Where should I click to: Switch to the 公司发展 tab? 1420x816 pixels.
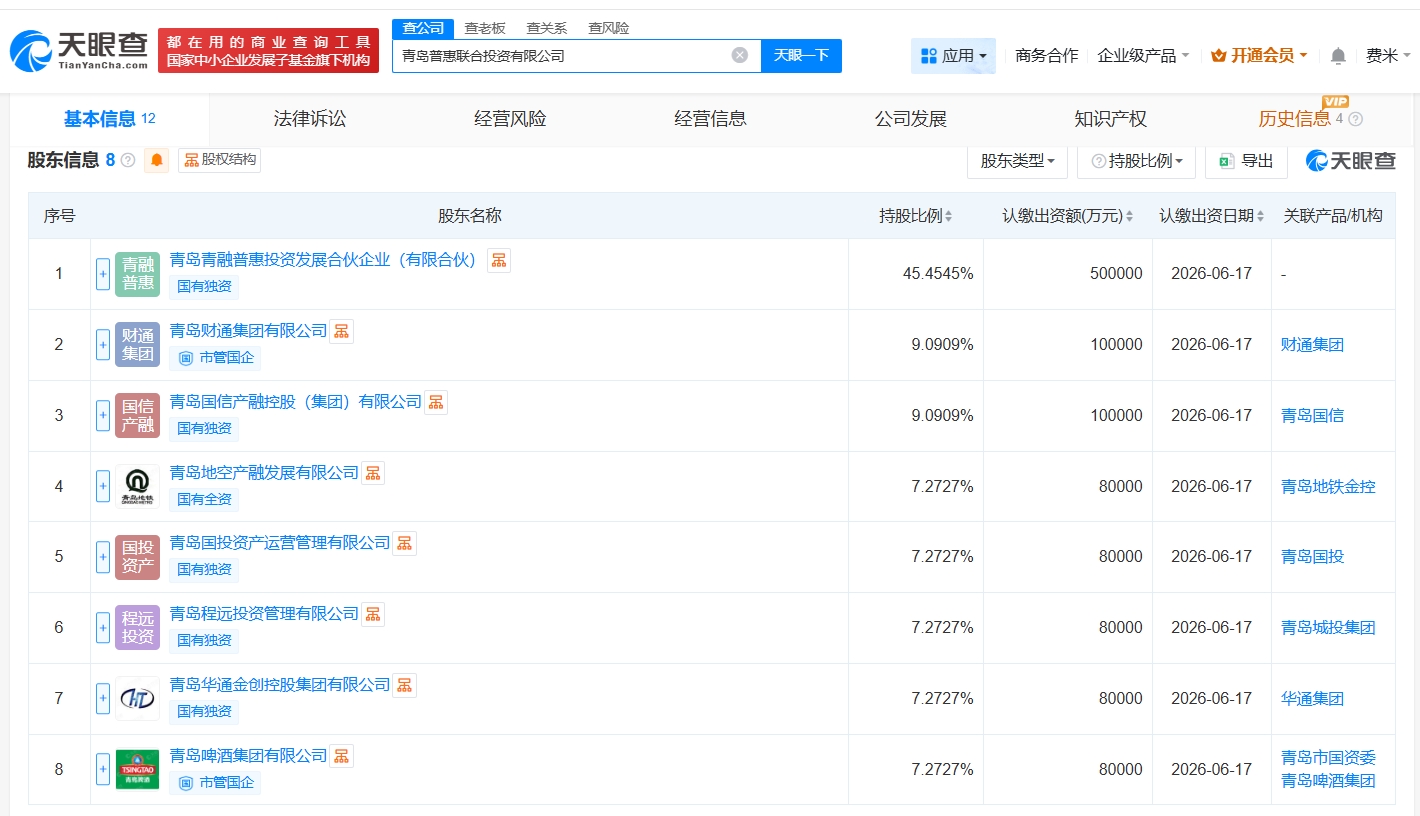(x=910, y=119)
